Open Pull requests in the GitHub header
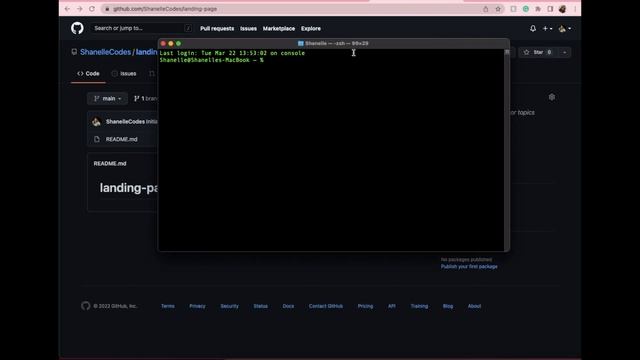The image size is (640, 360). click(x=217, y=29)
